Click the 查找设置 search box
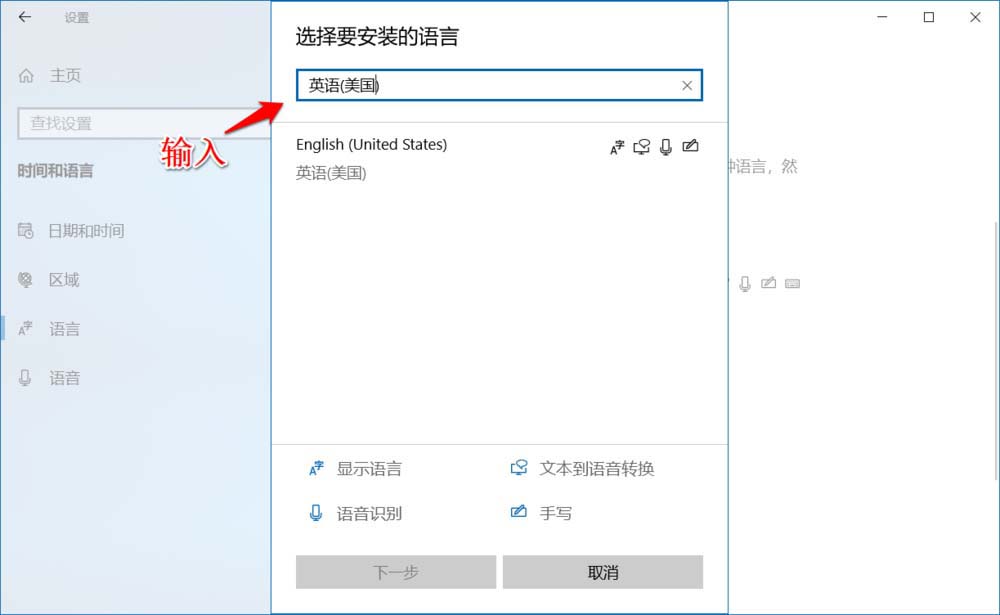1000x615 pixels. point(140,123)
